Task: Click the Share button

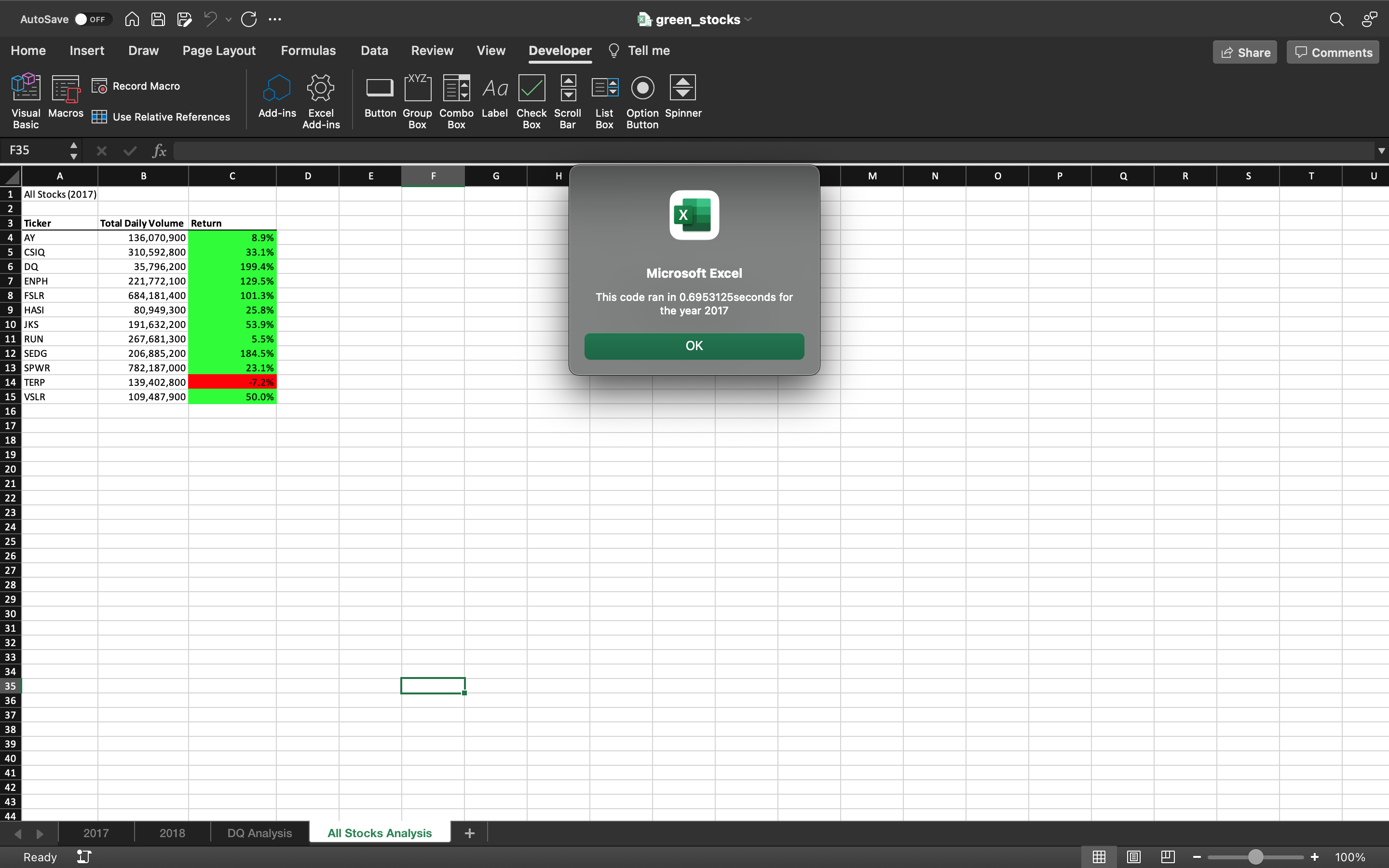Action: tap(1244, 52)
